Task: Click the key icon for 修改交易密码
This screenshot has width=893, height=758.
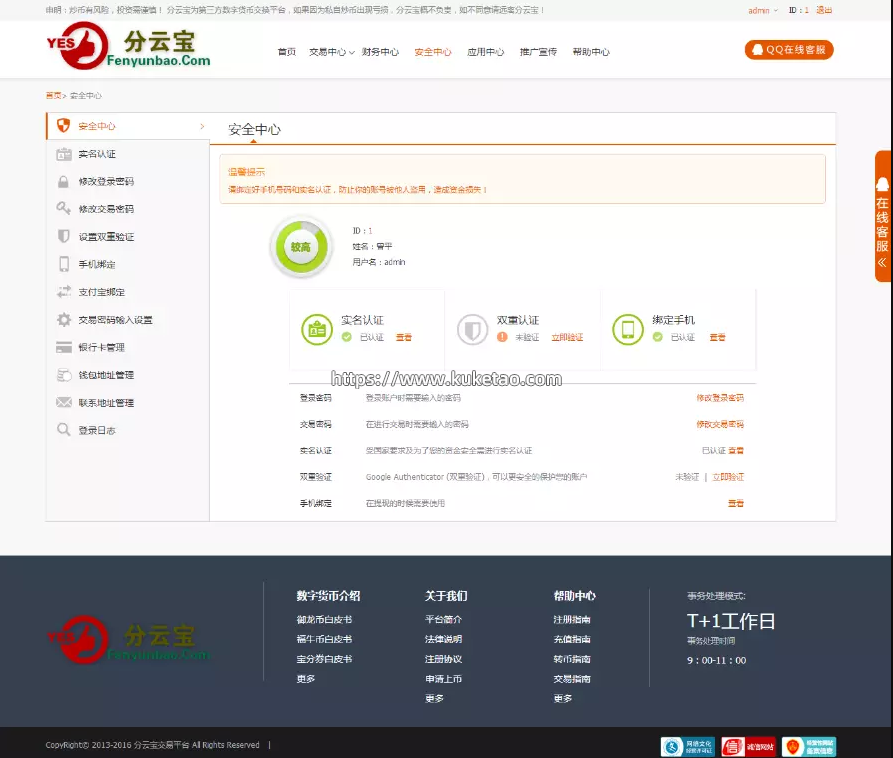Action: coord(64,209)
